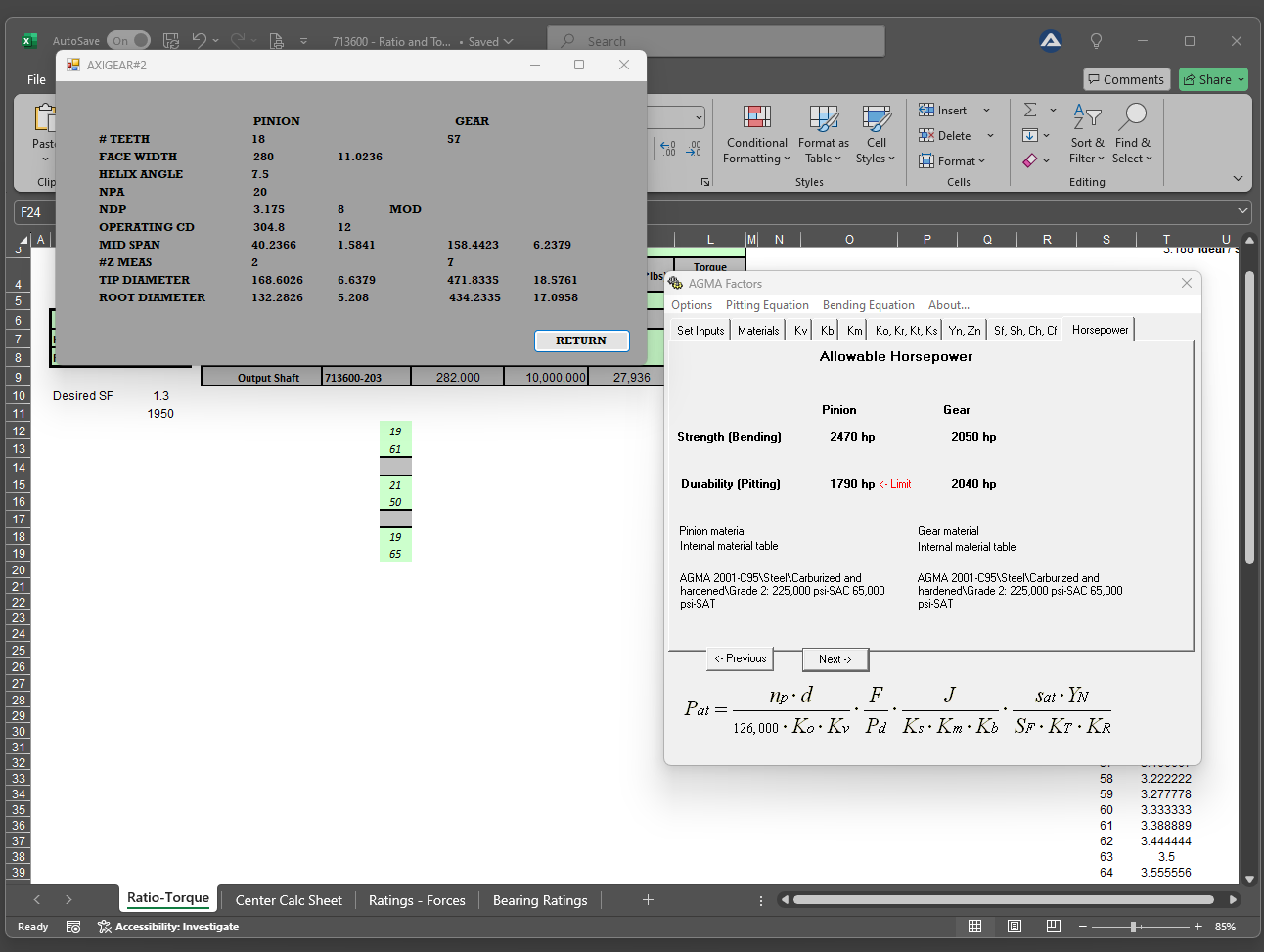Click the Sort & Filter icon
Viewport: 1264px width, 952px height.
(x=1086, y=118)
